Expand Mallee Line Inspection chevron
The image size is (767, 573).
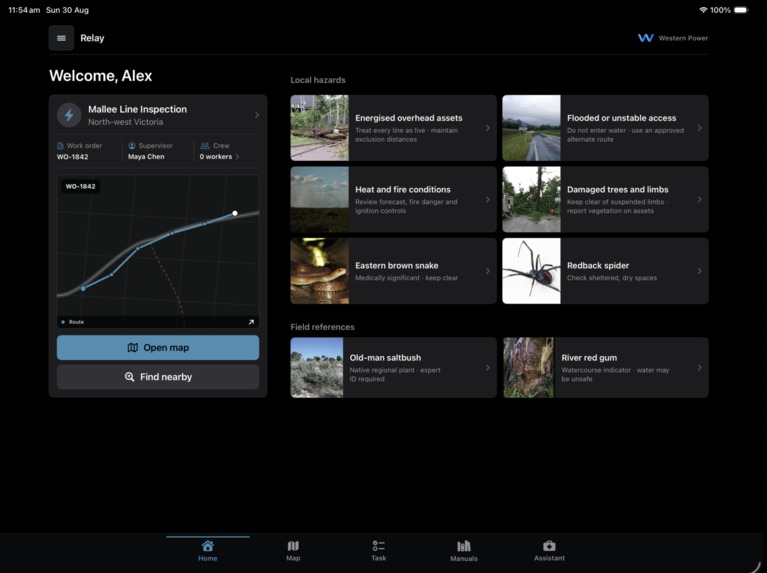pyautogui.click(x=257, y=115)
